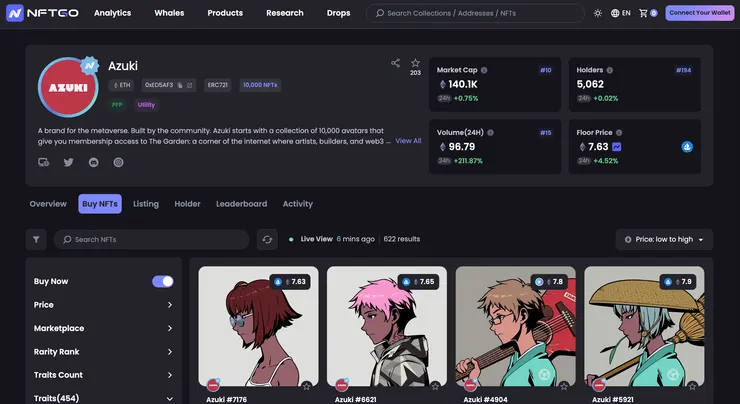Focus the Search NFTs field

(151, 239)
